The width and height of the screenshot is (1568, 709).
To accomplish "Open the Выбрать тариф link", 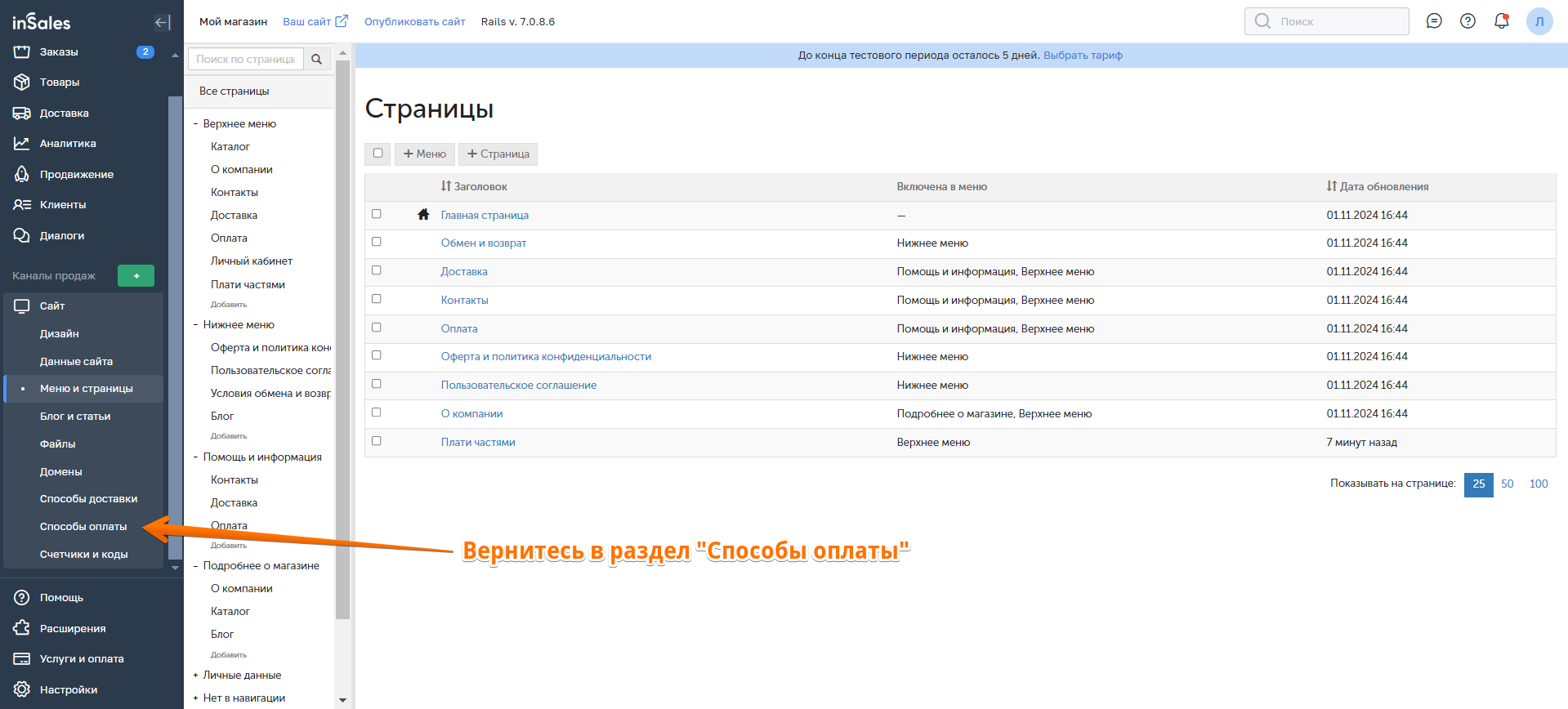I will 1083,56.
